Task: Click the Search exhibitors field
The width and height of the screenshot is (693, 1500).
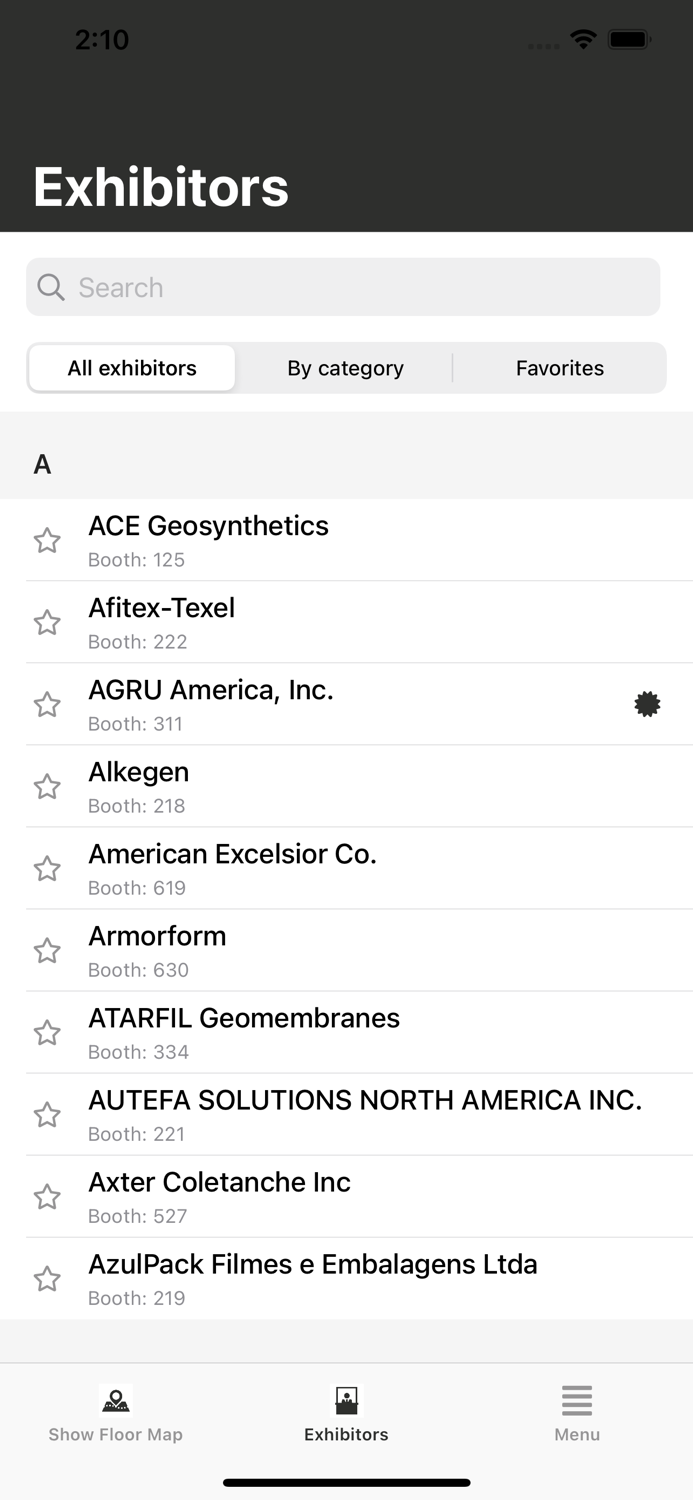Action: coord(360,288)
